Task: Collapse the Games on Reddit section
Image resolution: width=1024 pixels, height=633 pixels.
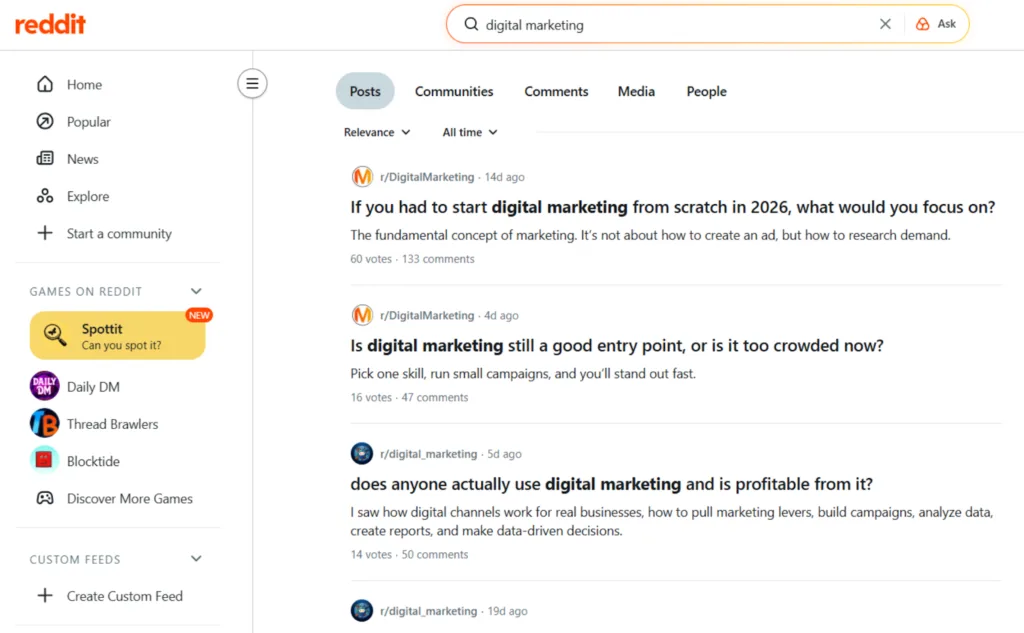Action: point(196,291)
